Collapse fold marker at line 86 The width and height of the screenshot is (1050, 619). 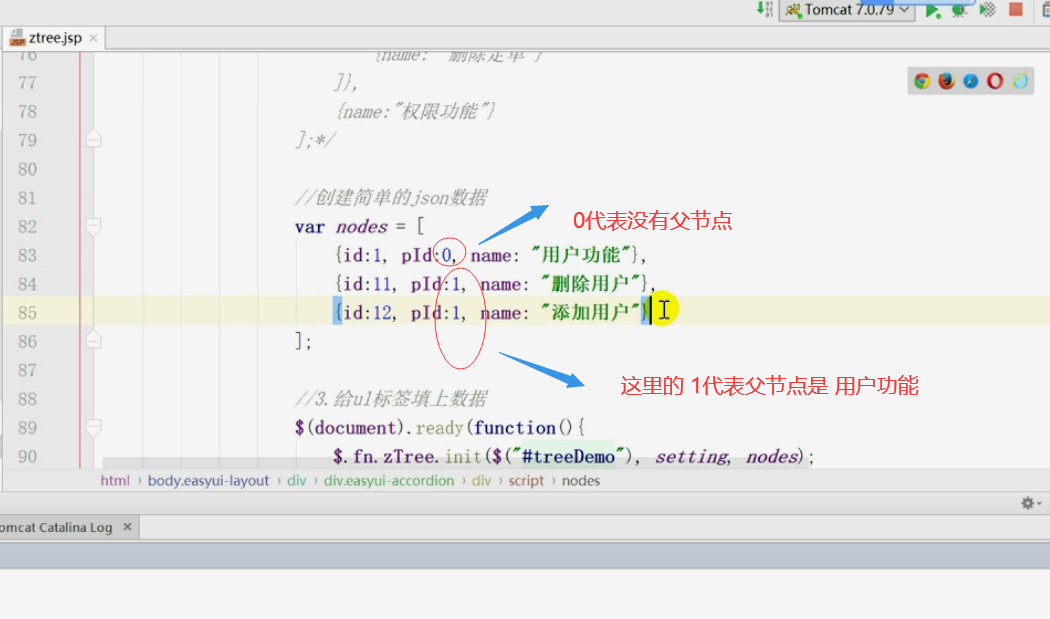click(x=94, y=341)
